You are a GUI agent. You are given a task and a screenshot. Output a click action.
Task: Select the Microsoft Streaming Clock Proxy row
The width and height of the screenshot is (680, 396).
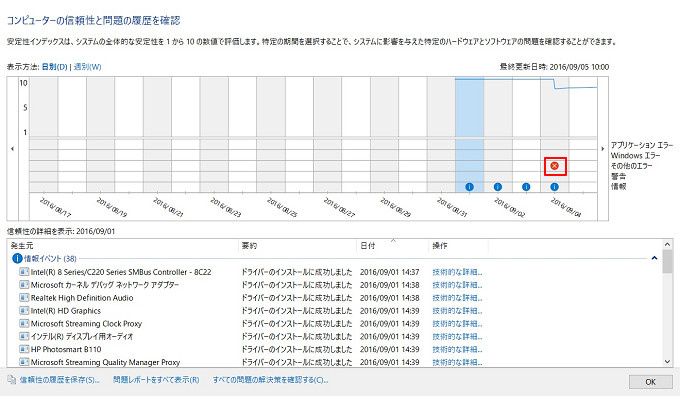coord(335,324)
